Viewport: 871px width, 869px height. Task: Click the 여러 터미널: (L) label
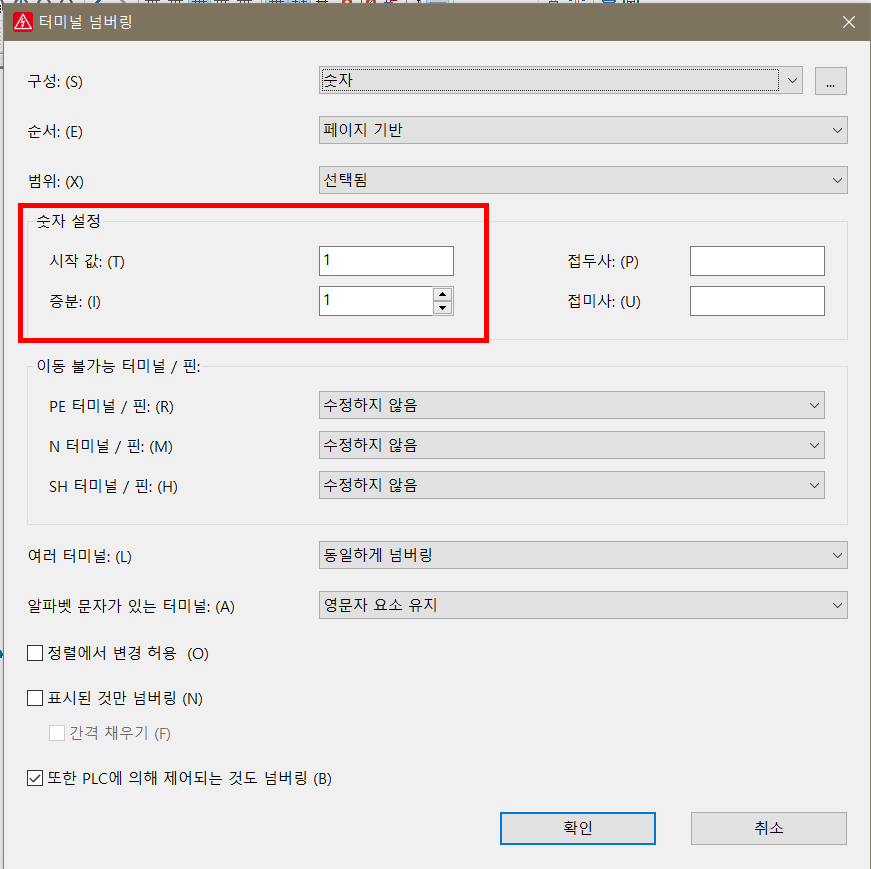coord(79,556)
